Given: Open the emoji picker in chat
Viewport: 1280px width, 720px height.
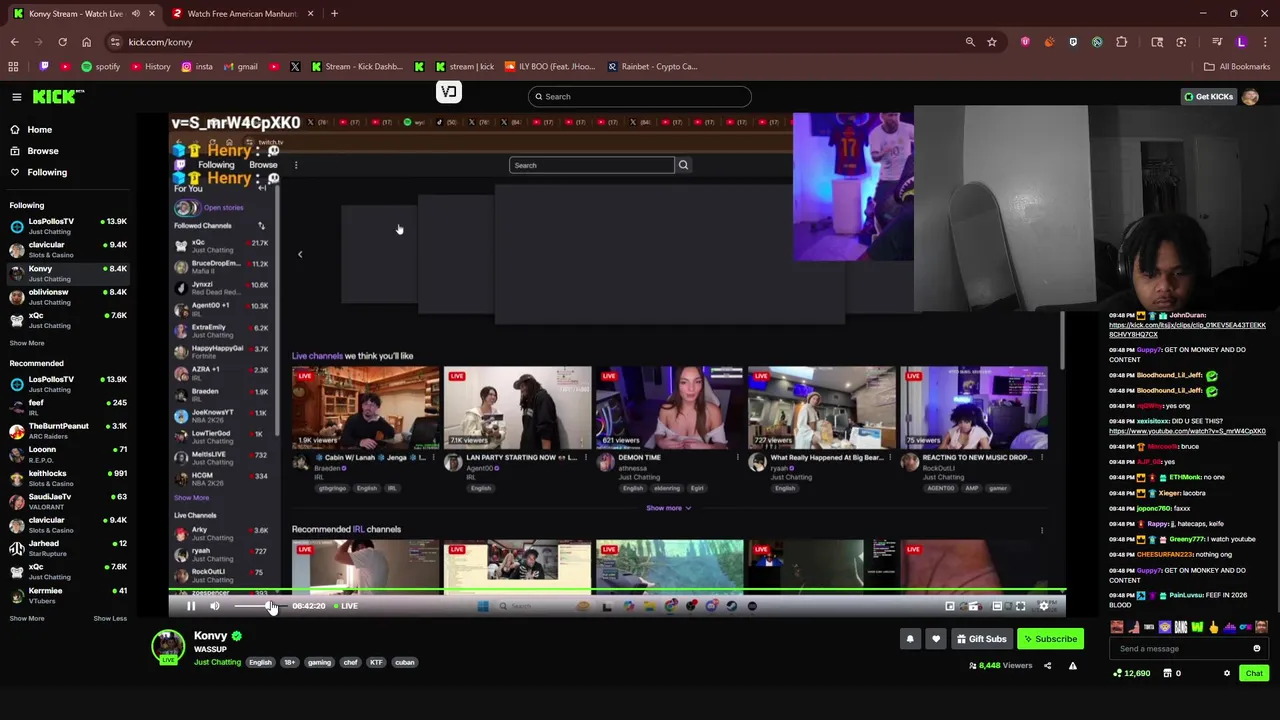Looking at the screenshot, I should click(1257, 649).
